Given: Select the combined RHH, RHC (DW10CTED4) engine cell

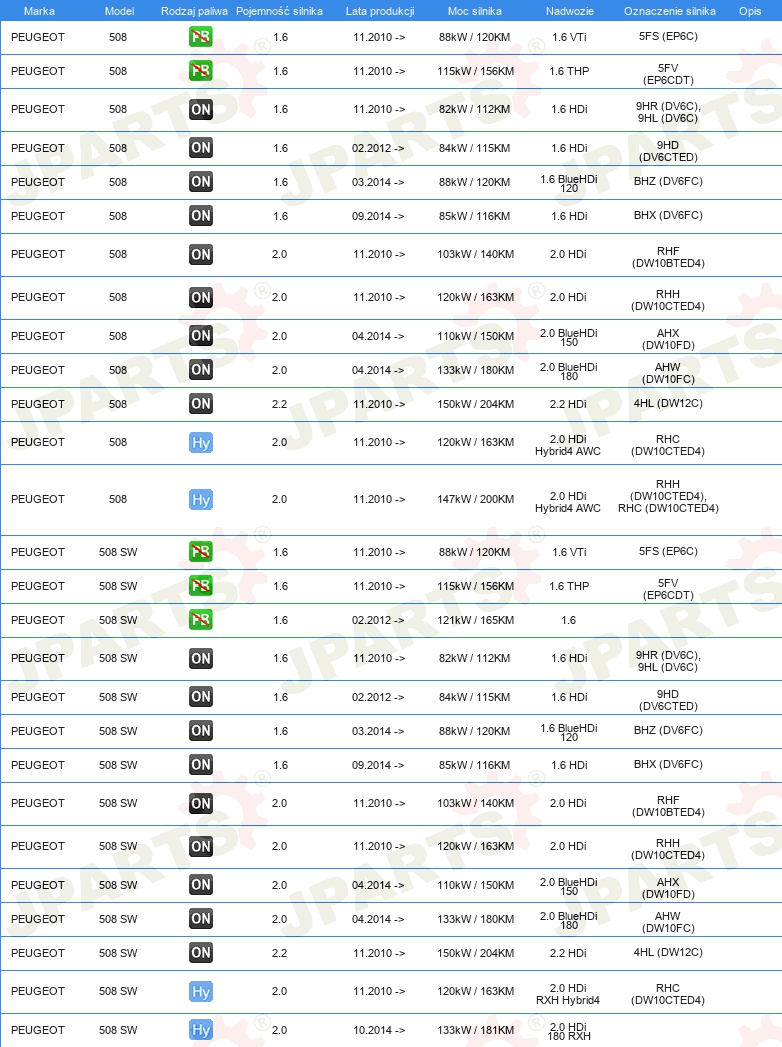Looking at the screenshot, I should coord(668,496).
